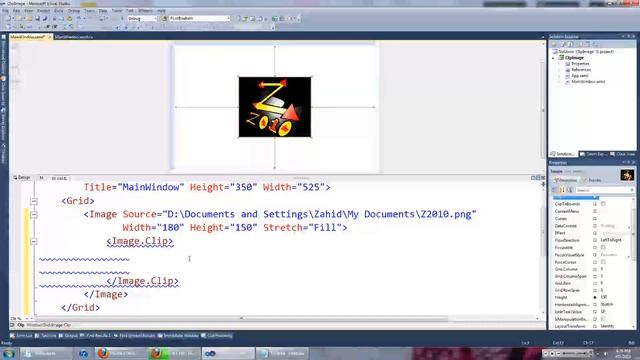Switch to the XAML pane tab
The height and width of the screenshot is (360, 640).
(x=59, y=178)
